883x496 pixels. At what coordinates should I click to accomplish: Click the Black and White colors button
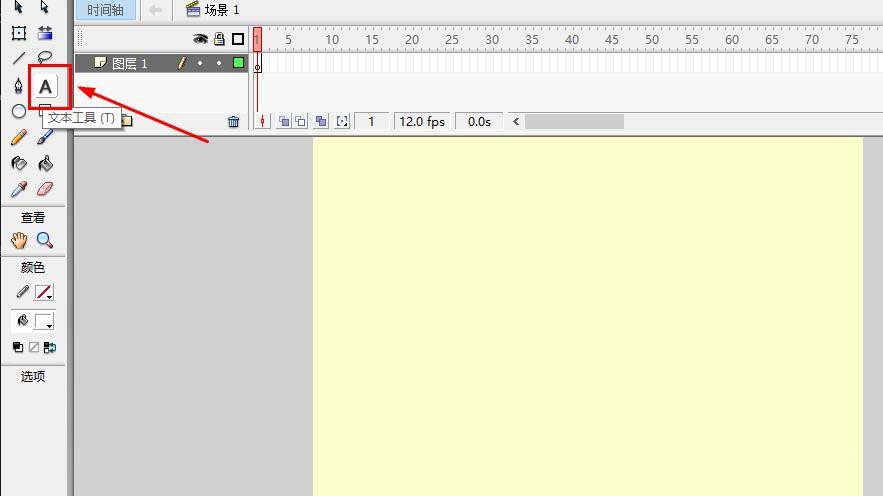point(18,347)
